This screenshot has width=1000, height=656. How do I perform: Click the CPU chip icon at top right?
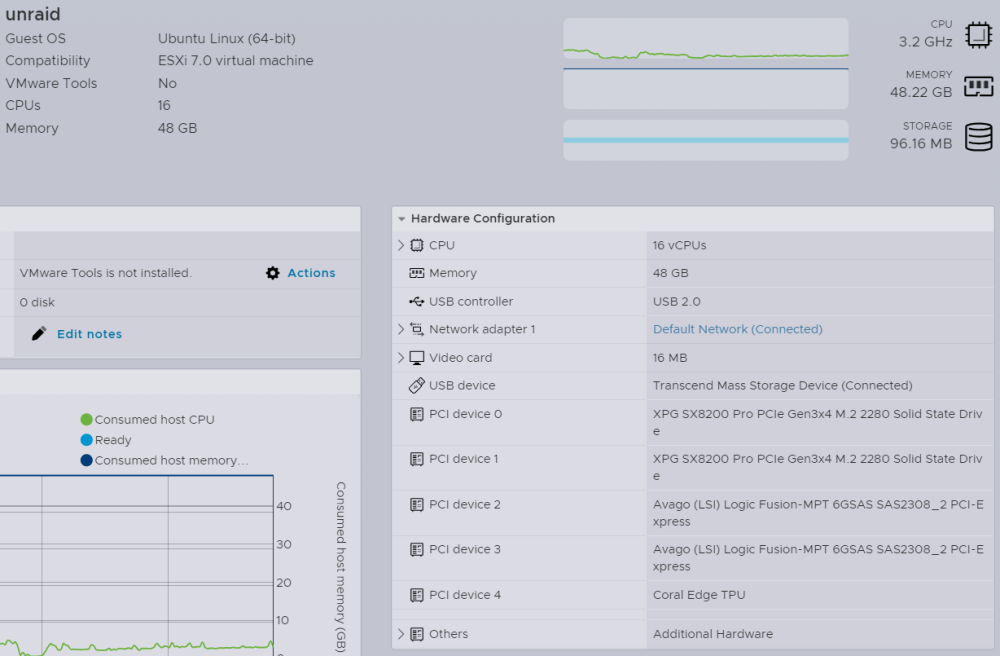point(978,35)
